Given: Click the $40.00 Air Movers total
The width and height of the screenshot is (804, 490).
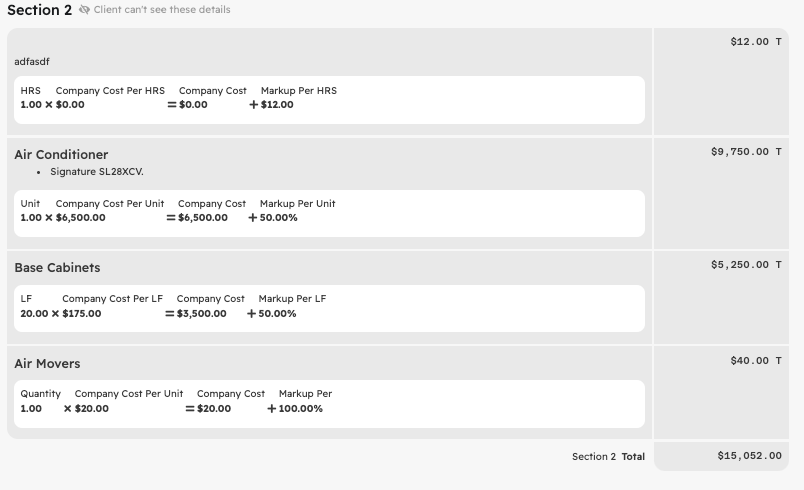Looking at the screenshot, I should click(x=750, y=361).
